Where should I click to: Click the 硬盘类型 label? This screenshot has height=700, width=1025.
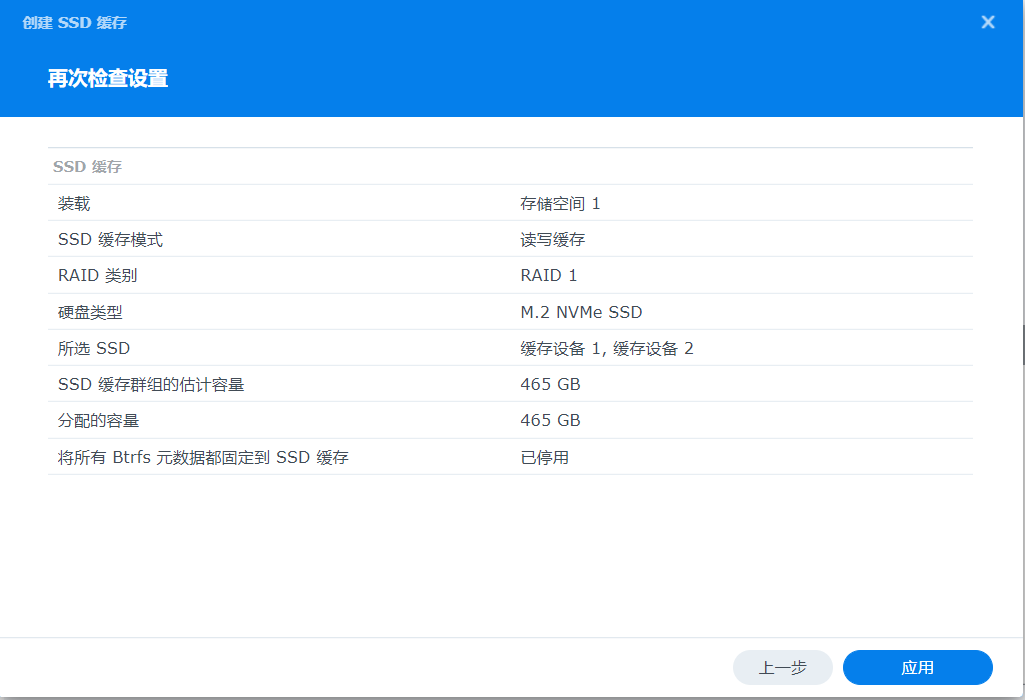90,312
